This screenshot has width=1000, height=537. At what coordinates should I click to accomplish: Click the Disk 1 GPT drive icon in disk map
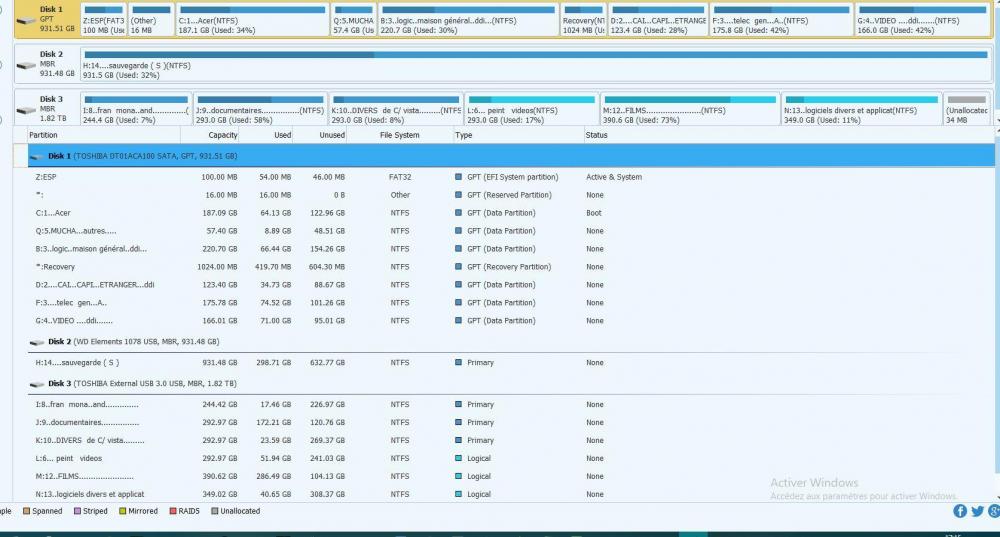pos(24,20)
